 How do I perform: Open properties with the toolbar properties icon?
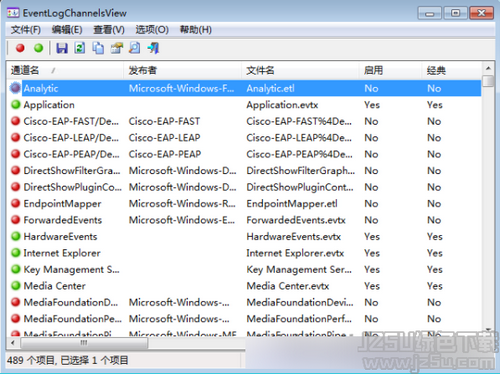click(x=117, y=48)
